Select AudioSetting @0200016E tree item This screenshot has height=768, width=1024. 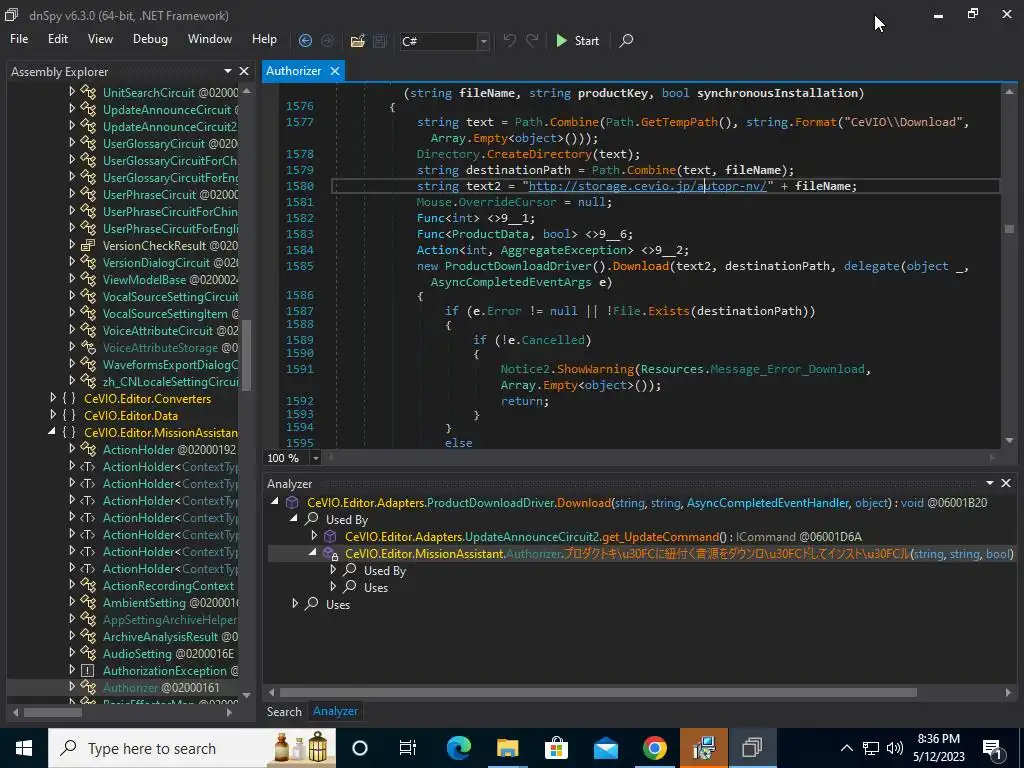168,654
